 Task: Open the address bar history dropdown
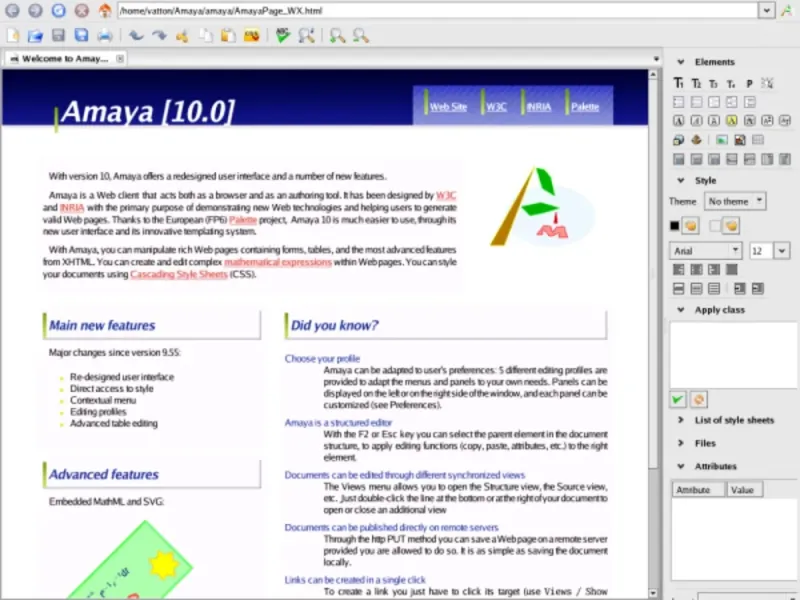766,10
